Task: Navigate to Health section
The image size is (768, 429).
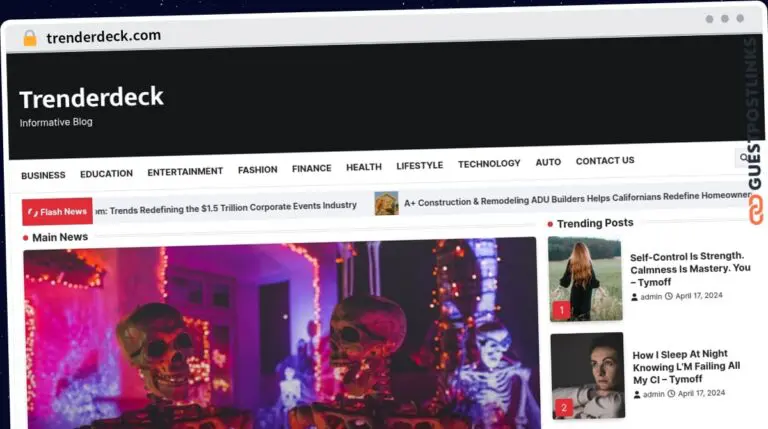Action: click(364, 167)
